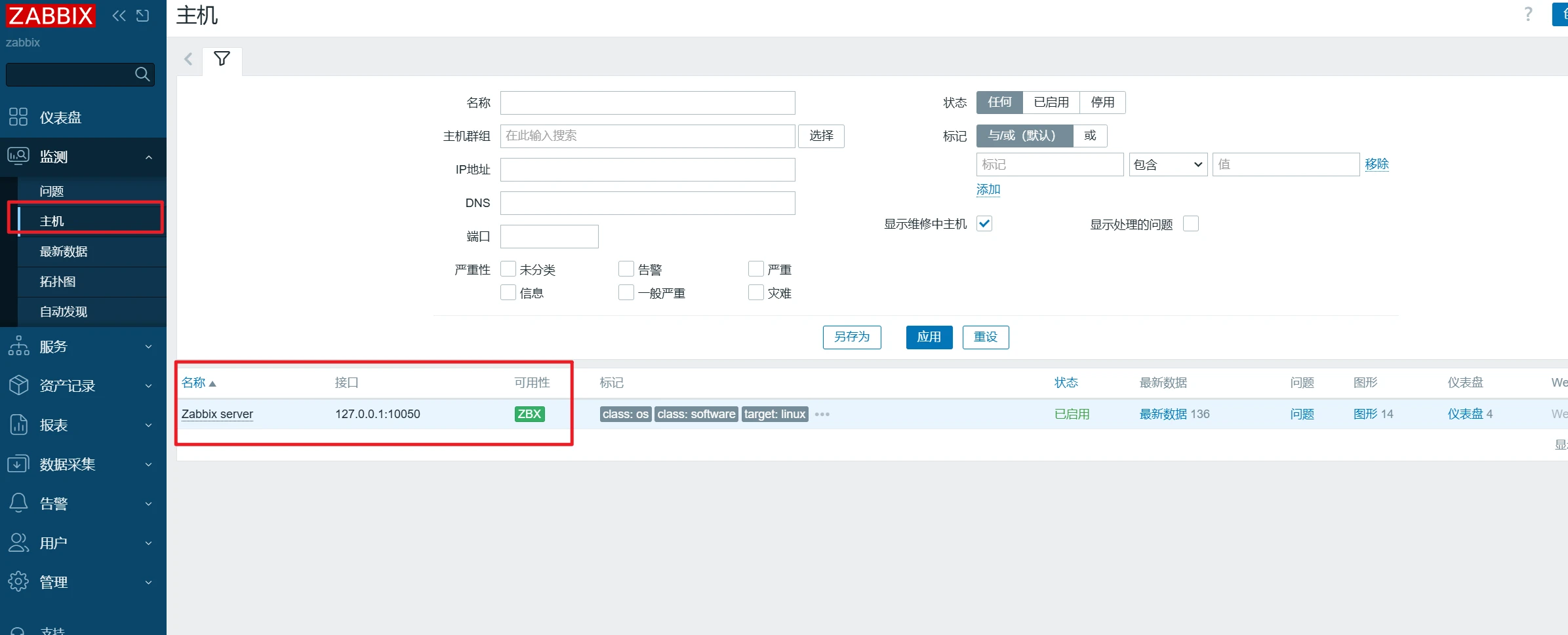Open the Zabbix server host link
The height and width of the screenshot is (635, 1568).
(217, 414)
